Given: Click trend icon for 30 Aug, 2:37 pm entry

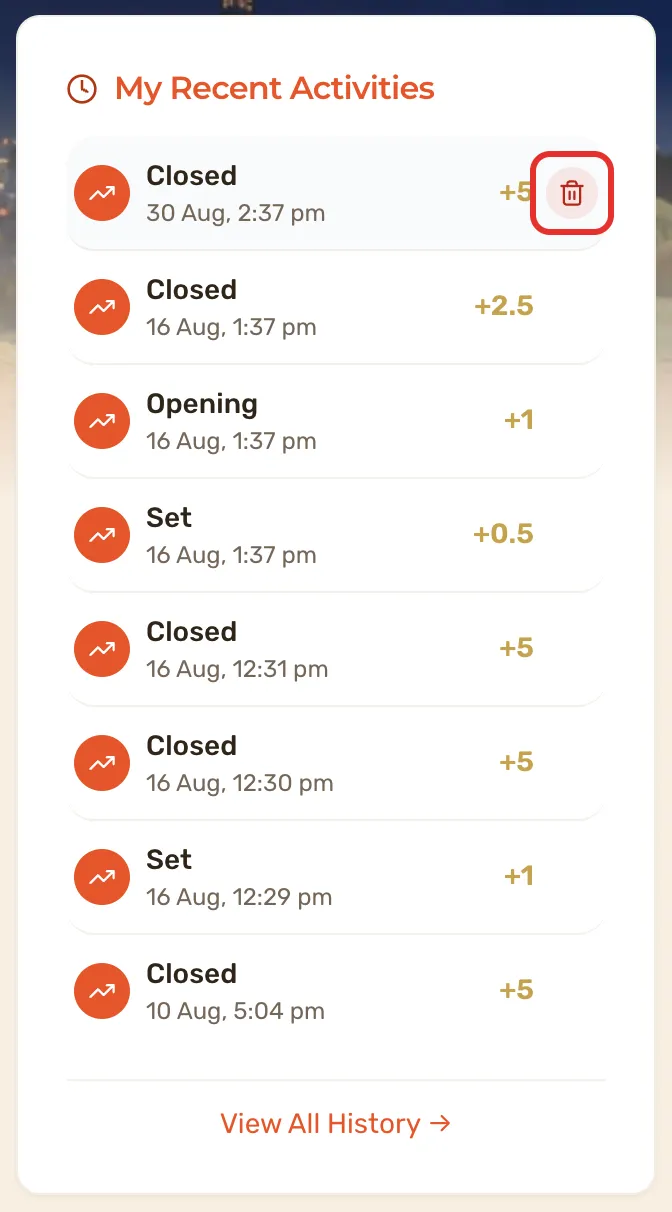Looking at the screenshot, I should coord(102,193).
